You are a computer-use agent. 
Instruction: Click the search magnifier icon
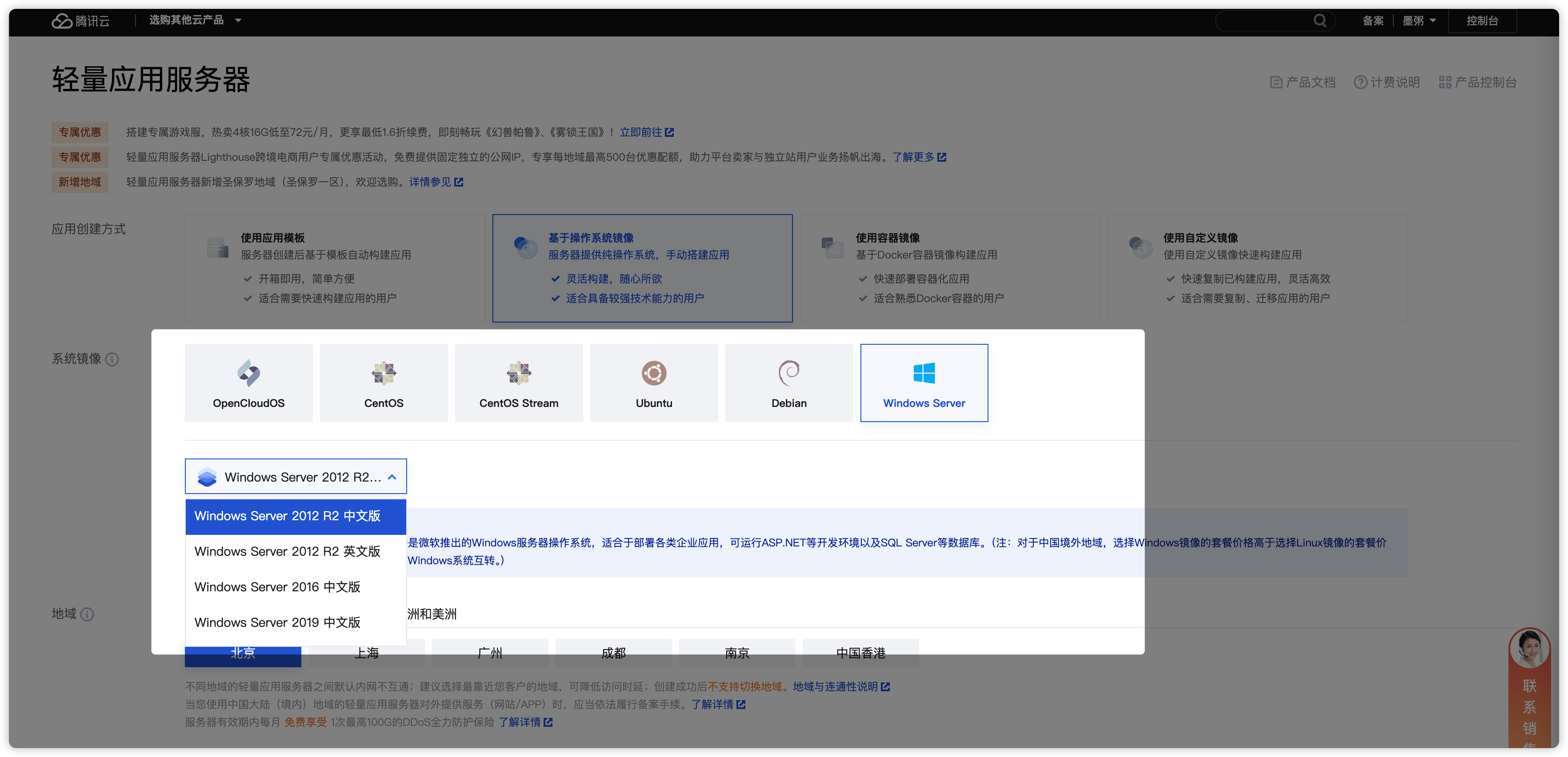[x=1320, y=21]
